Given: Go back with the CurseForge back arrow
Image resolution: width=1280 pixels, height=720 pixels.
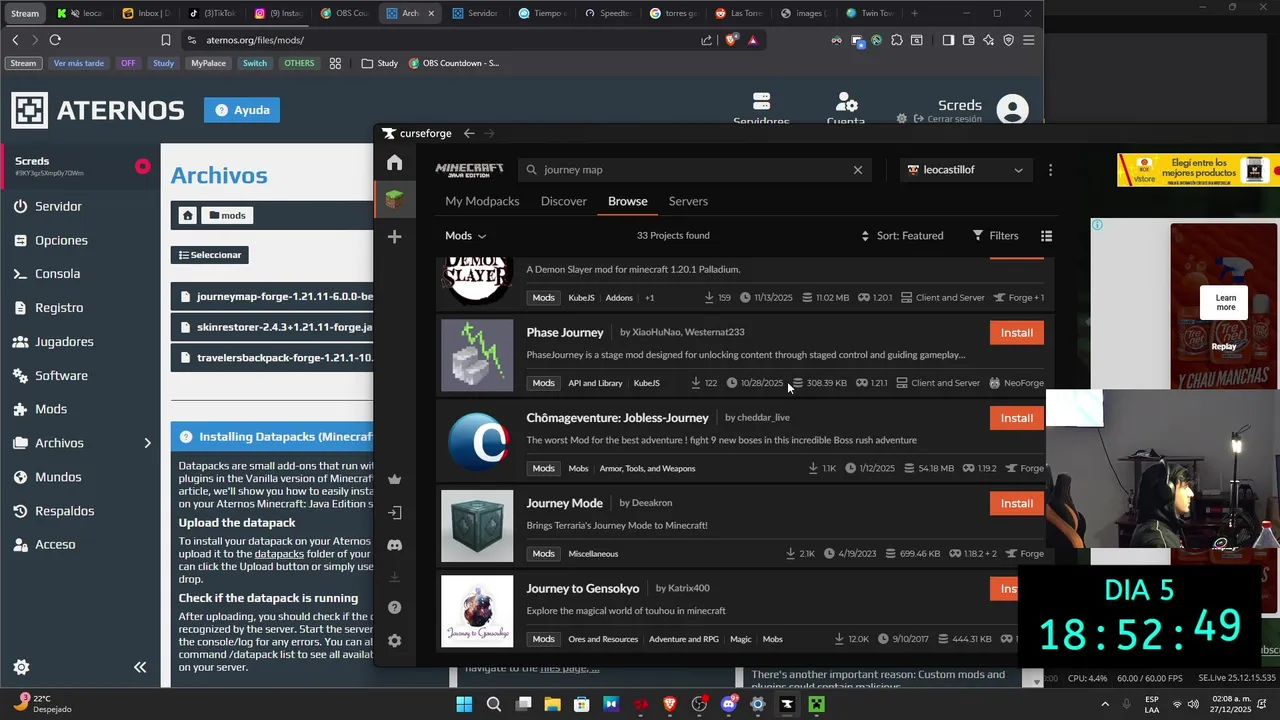Looking at the screenshot, I should coord(469,133).
